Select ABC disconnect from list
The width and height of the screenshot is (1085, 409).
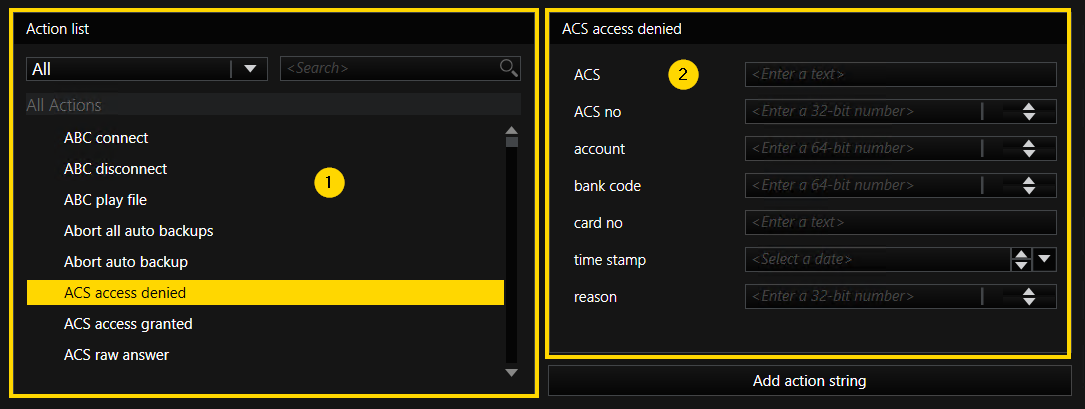115,169
